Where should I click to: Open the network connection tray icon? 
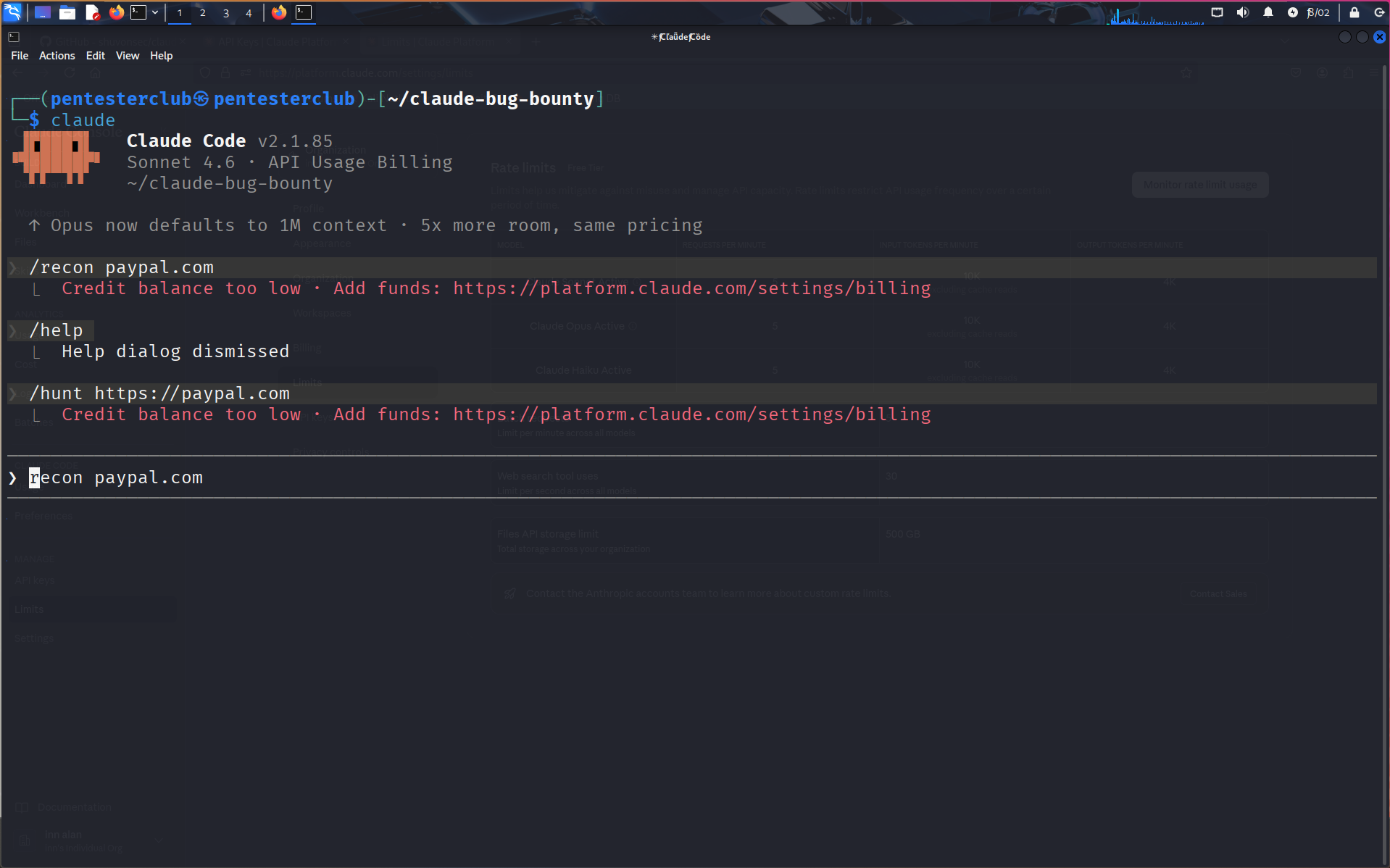(x=1218, y=12)
